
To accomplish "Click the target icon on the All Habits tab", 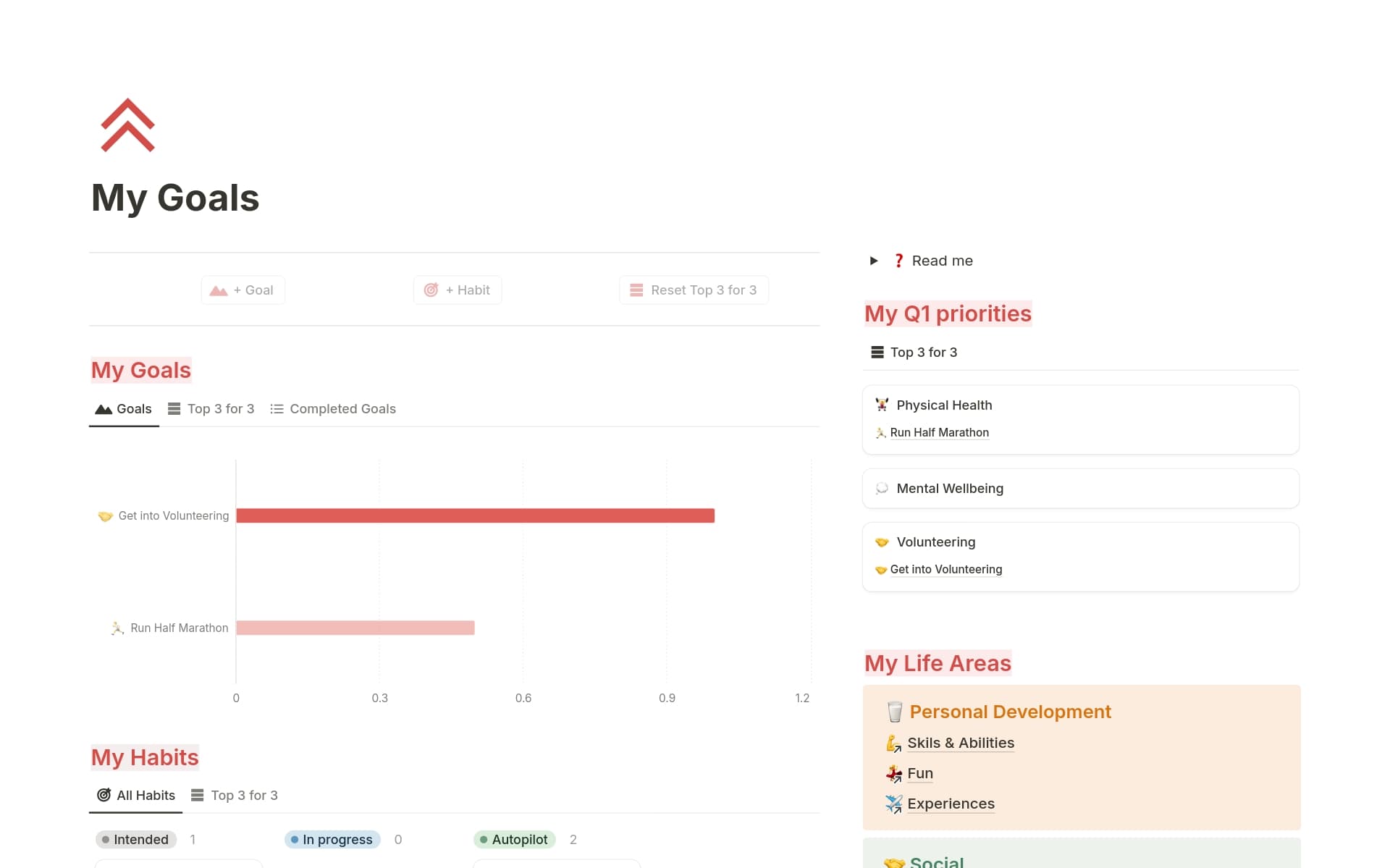I will click(103, 795).
